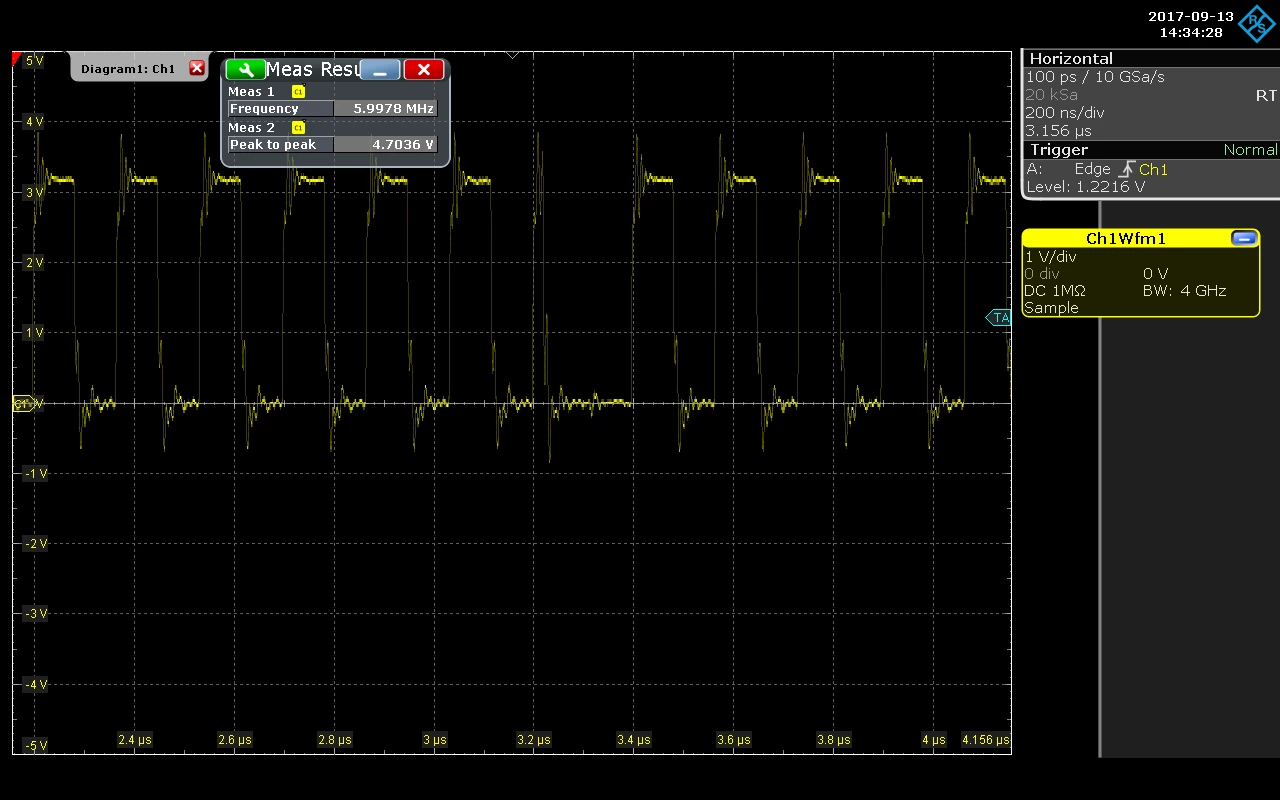Click the 200 ns/div time scale value
Screen dimensions: 1280x800
tap(1065, 113)
